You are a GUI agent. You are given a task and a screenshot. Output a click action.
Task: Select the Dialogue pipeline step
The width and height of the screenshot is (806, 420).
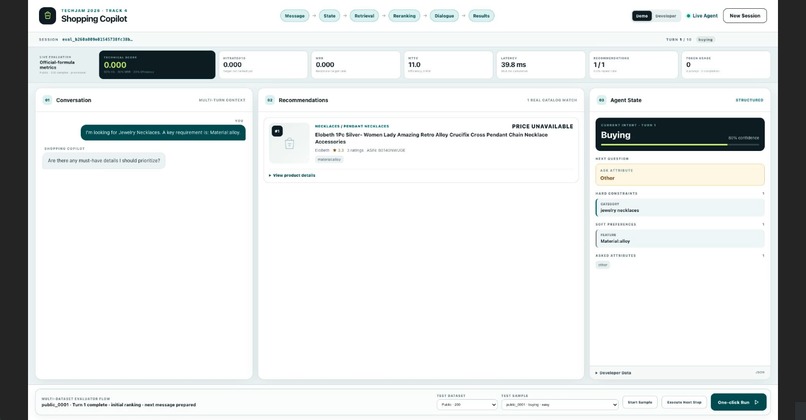pos(444,16)
